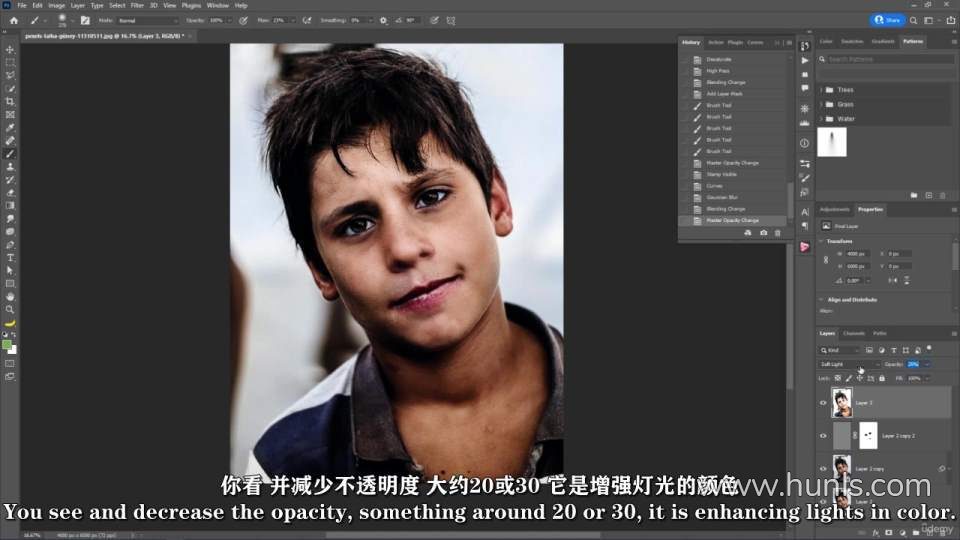
Task: Toggle type layer filter in Layers
Action: pyautogui.click(x=893, y=350)
